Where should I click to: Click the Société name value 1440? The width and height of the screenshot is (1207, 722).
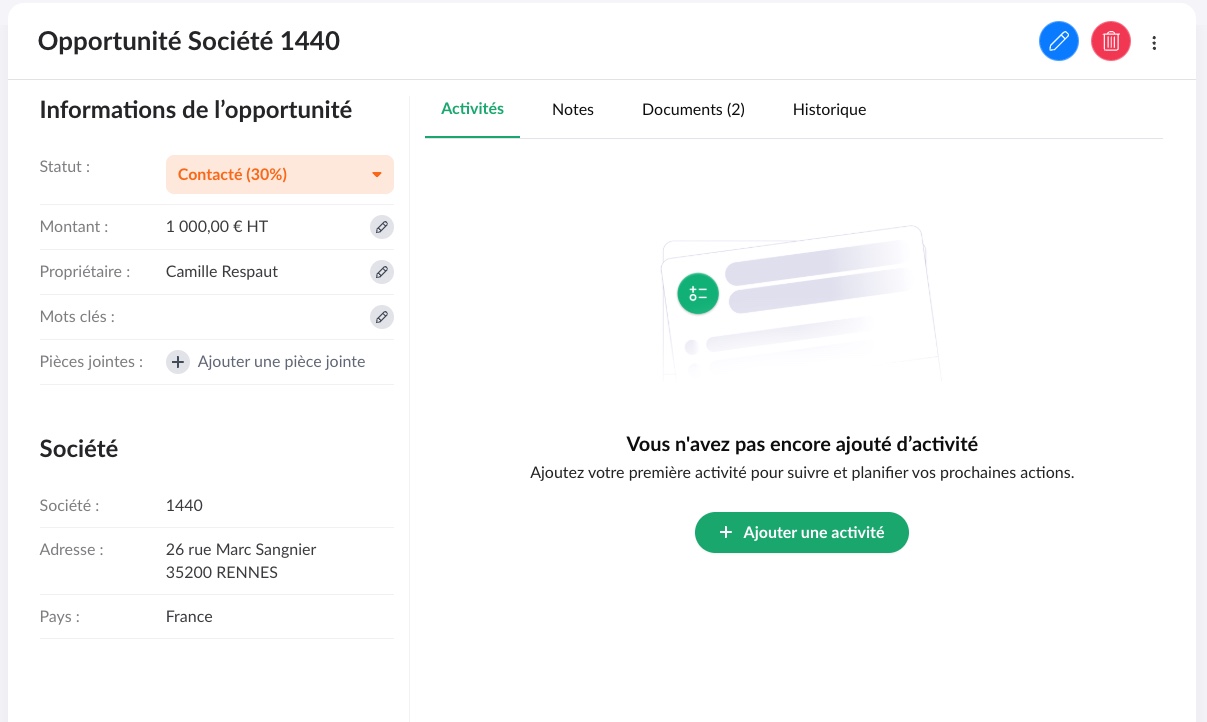click(x=184, y=505)
